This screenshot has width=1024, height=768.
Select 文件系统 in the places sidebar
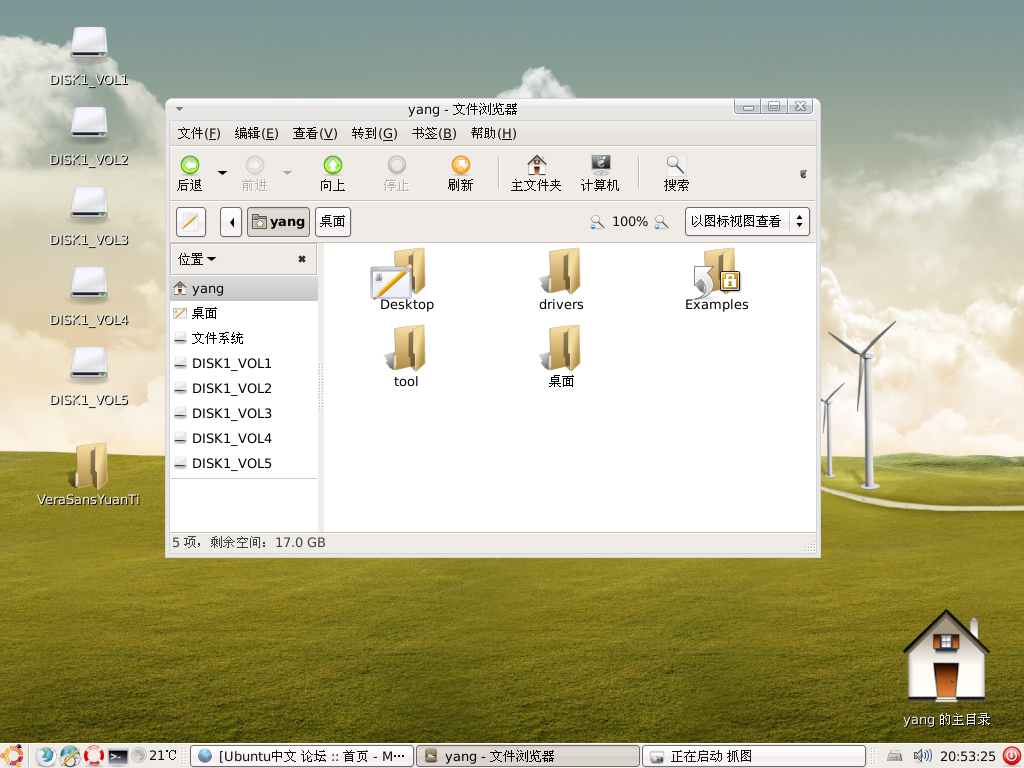[x=244, y=338]
